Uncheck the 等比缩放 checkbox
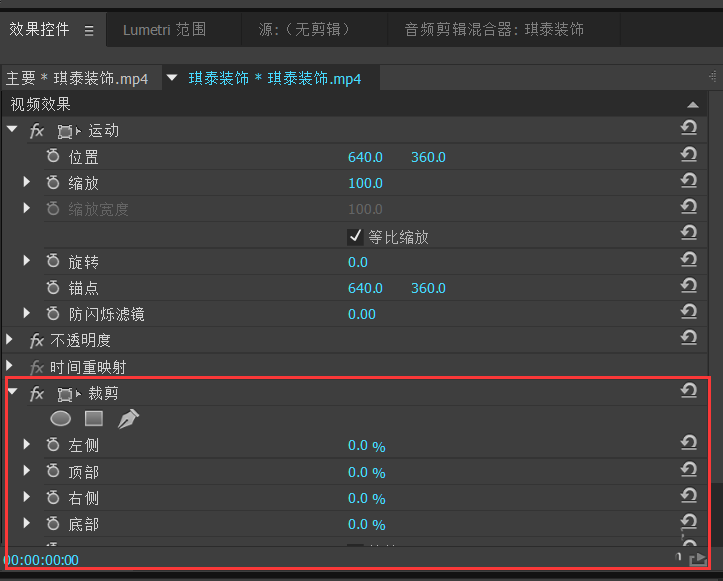Viewport: 723px width, 581px height. click(x=355, y=237)
